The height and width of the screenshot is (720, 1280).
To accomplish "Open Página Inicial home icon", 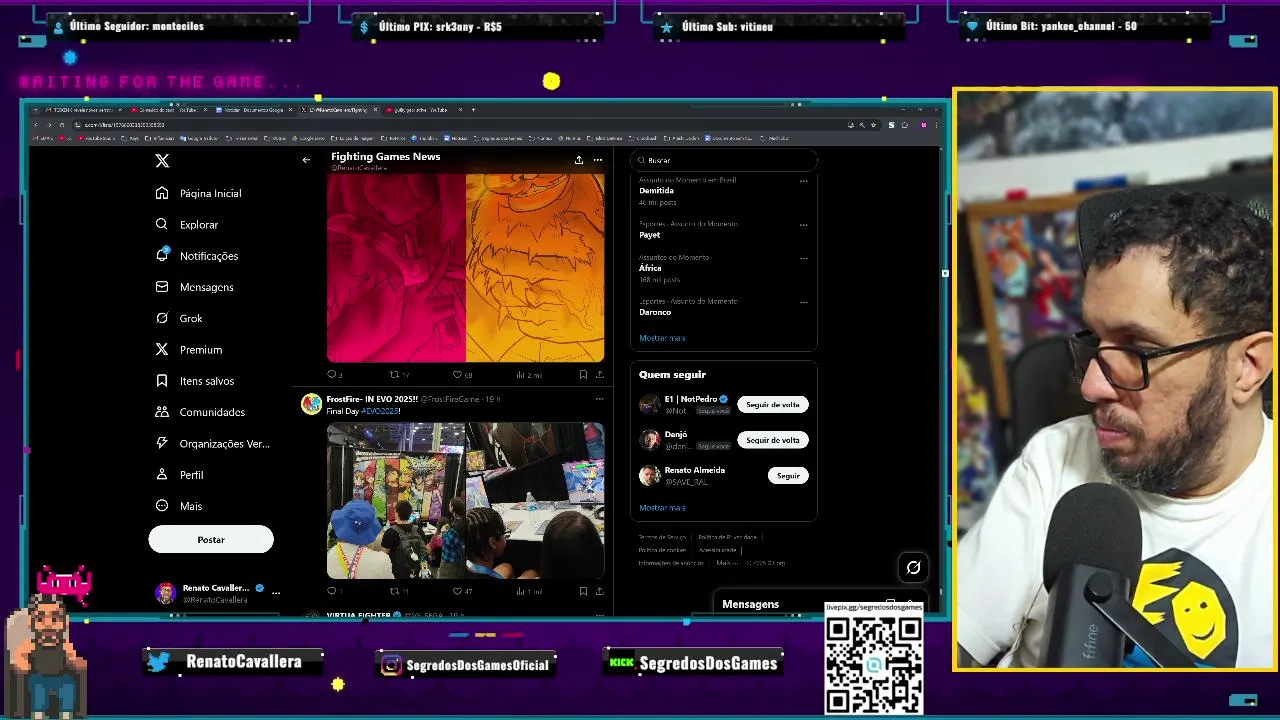I will (162, 193).
